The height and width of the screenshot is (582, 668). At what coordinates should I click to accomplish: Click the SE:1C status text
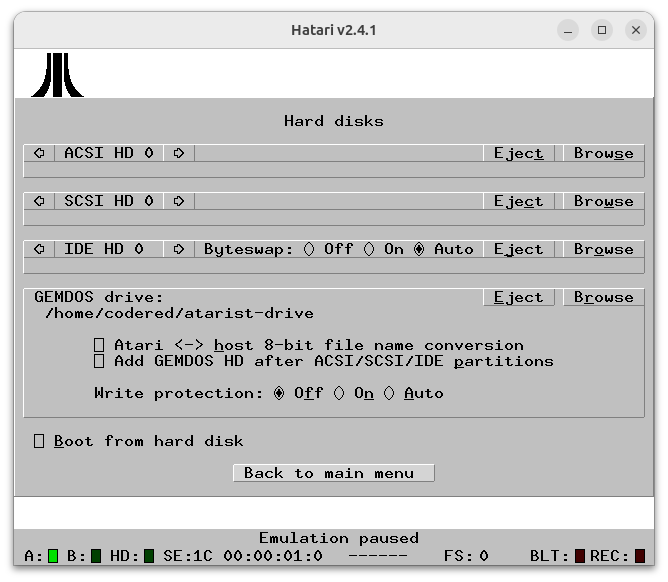click(x=188, y=556)
